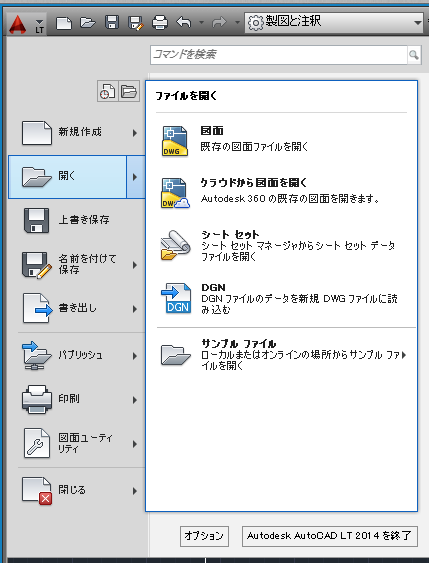Click the 印刷 printer icon in menu
This screenshot has width=429, height=563.
[37, 399]
